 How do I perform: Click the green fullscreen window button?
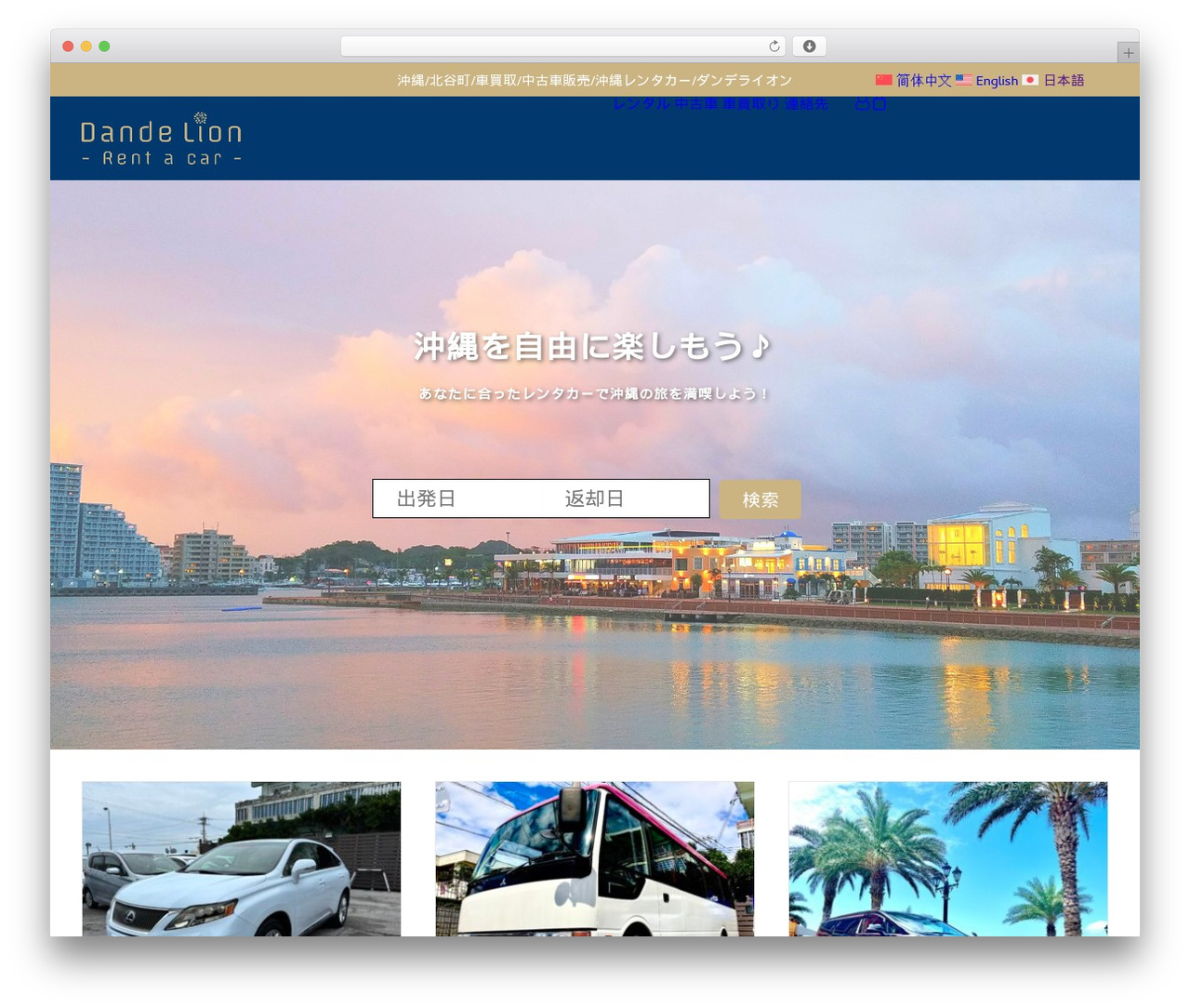[x=104, y=46]
